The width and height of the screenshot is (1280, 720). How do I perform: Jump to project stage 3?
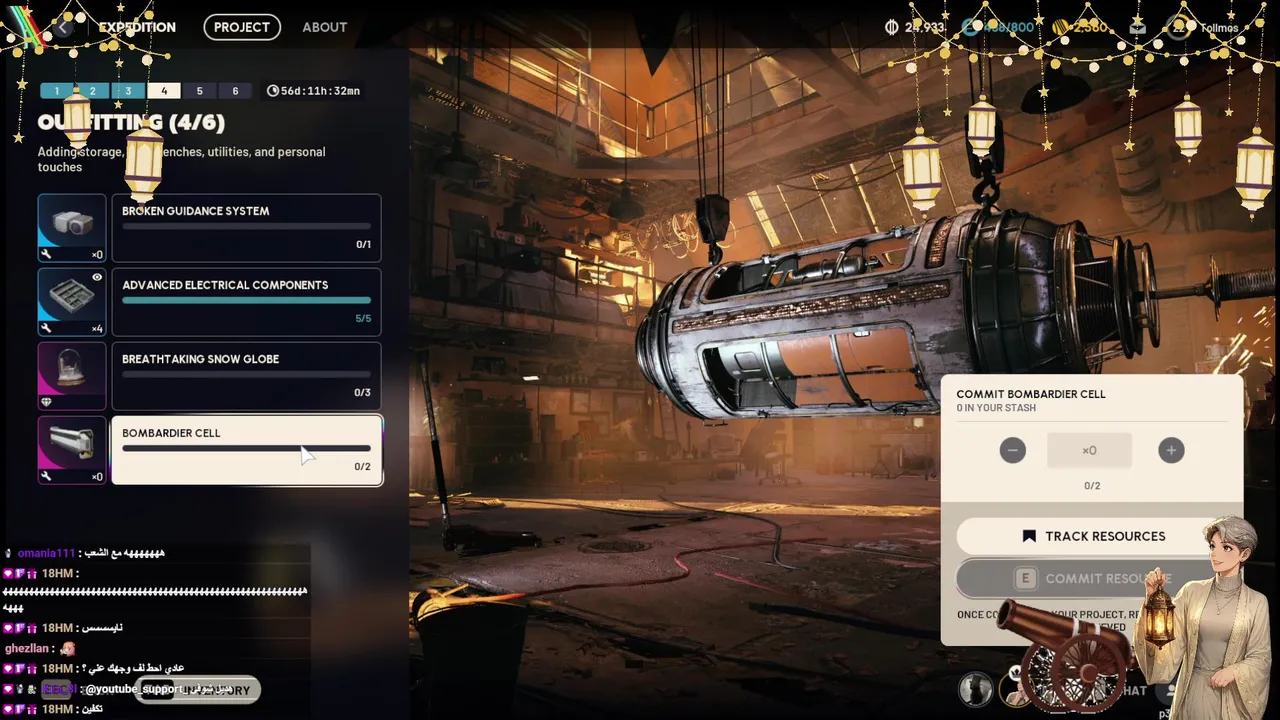(x=128, y=91)
